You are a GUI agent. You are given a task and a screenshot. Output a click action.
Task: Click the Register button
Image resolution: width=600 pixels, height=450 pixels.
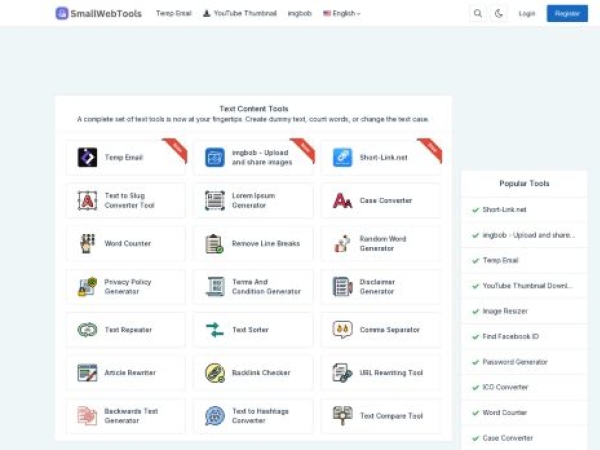tap(567, 13)
